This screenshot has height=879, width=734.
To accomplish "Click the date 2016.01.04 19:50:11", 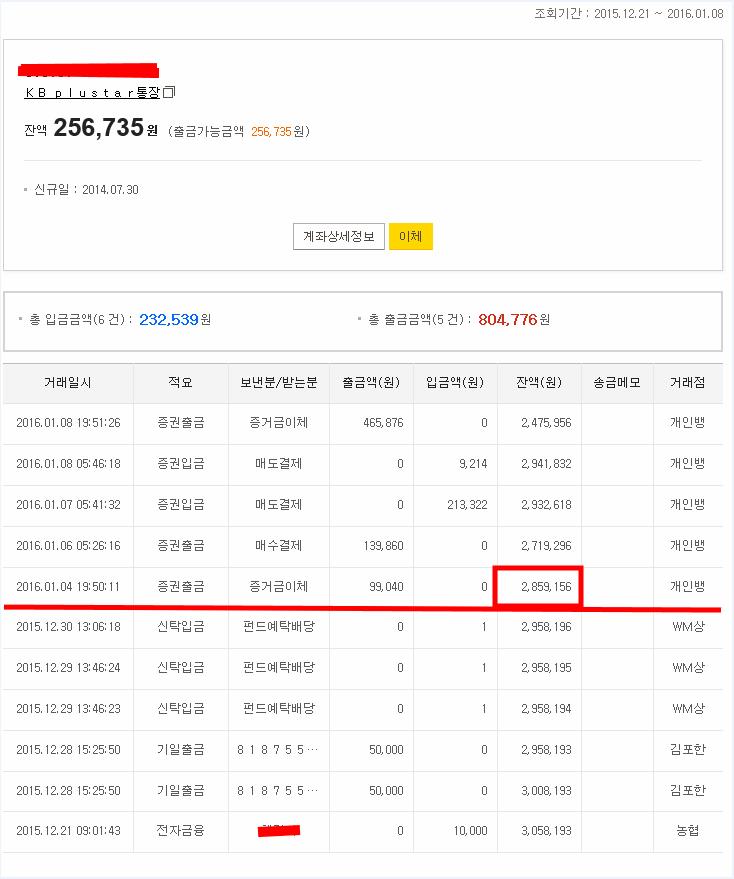I will coord(68,587).
